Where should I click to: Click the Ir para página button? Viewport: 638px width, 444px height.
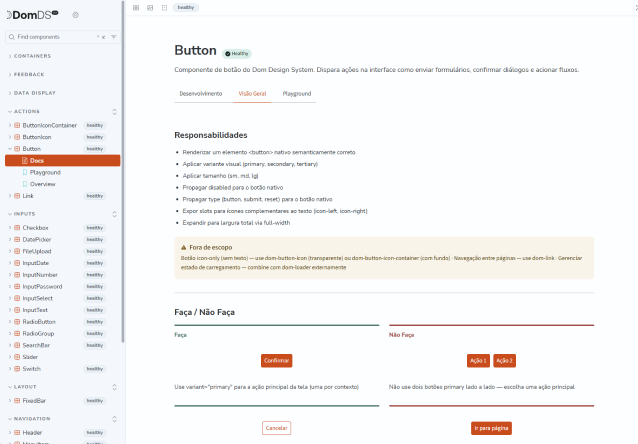(x=492, y=428)
